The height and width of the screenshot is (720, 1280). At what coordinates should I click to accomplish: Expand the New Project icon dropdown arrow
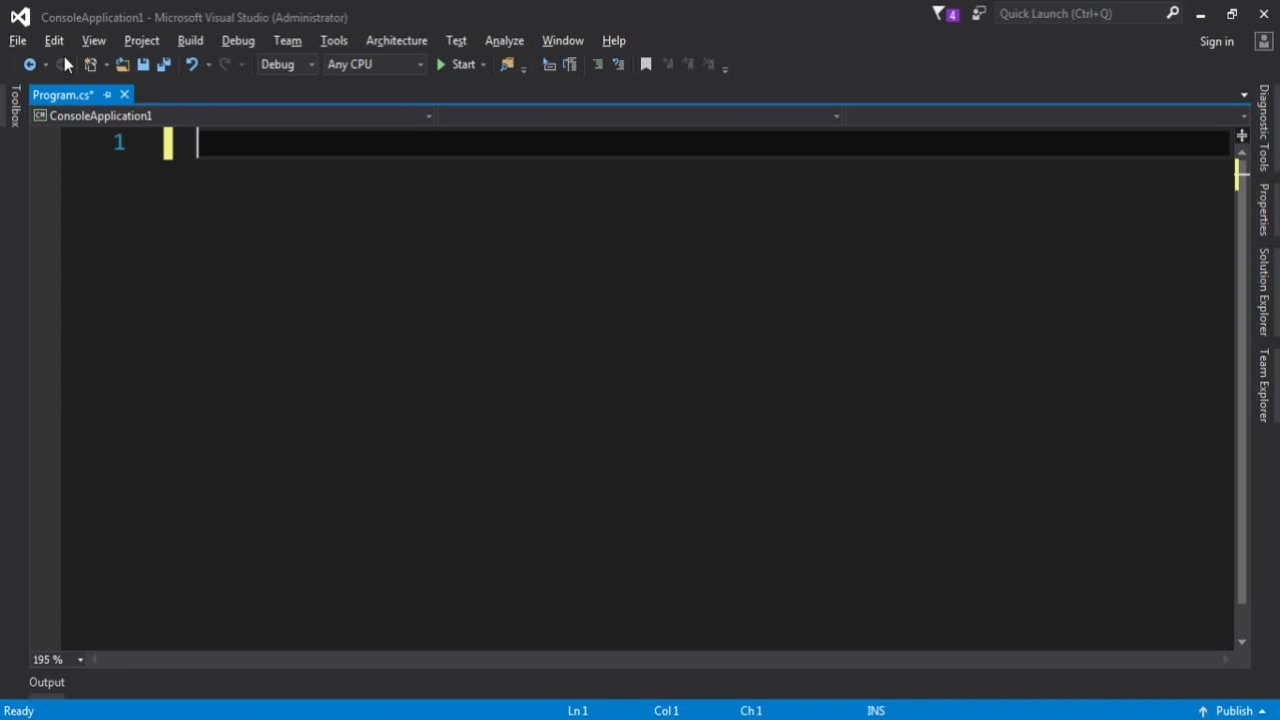pyautogui.click(x=106, y=65)
